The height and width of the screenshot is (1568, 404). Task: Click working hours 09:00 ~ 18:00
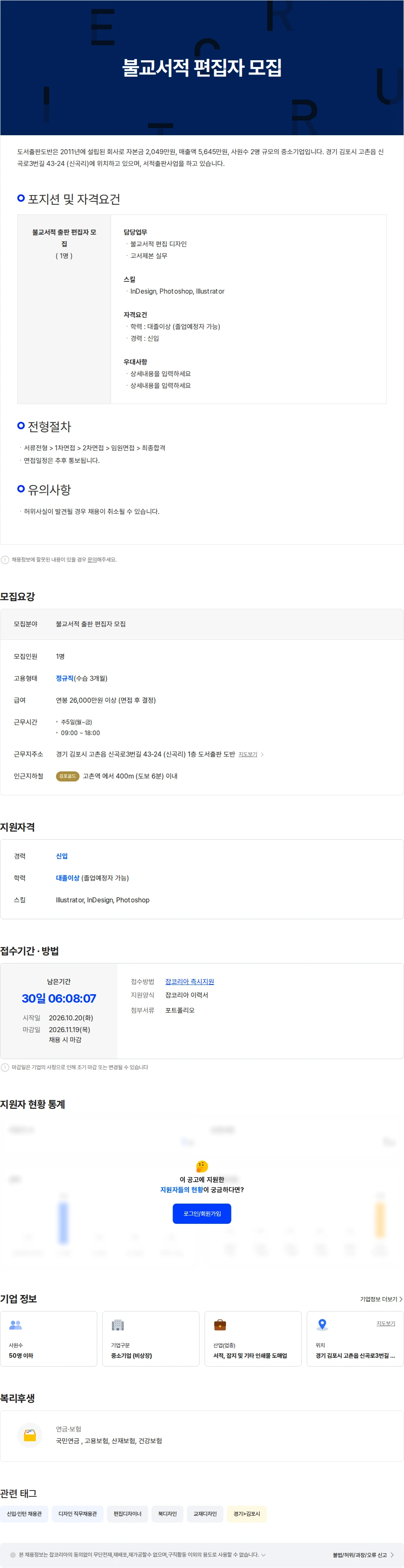point(80,733)
